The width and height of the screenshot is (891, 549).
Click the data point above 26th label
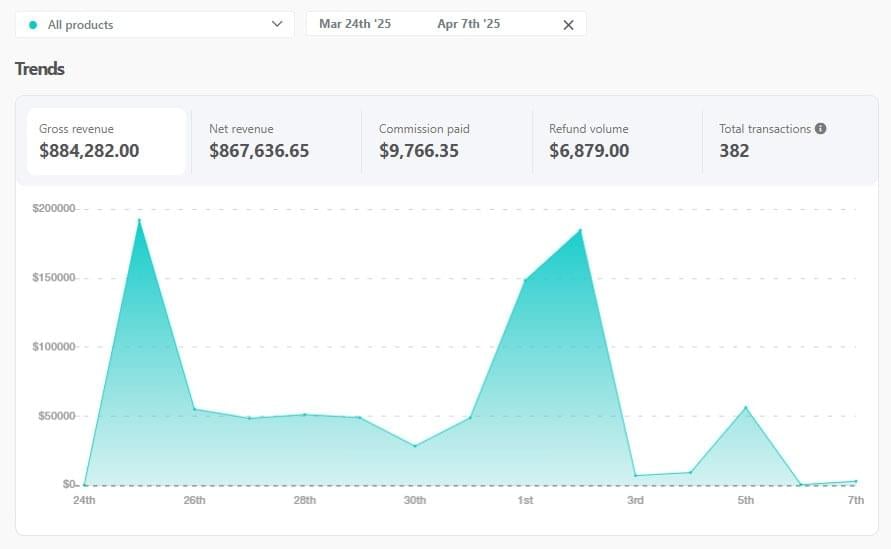(194, 409)
